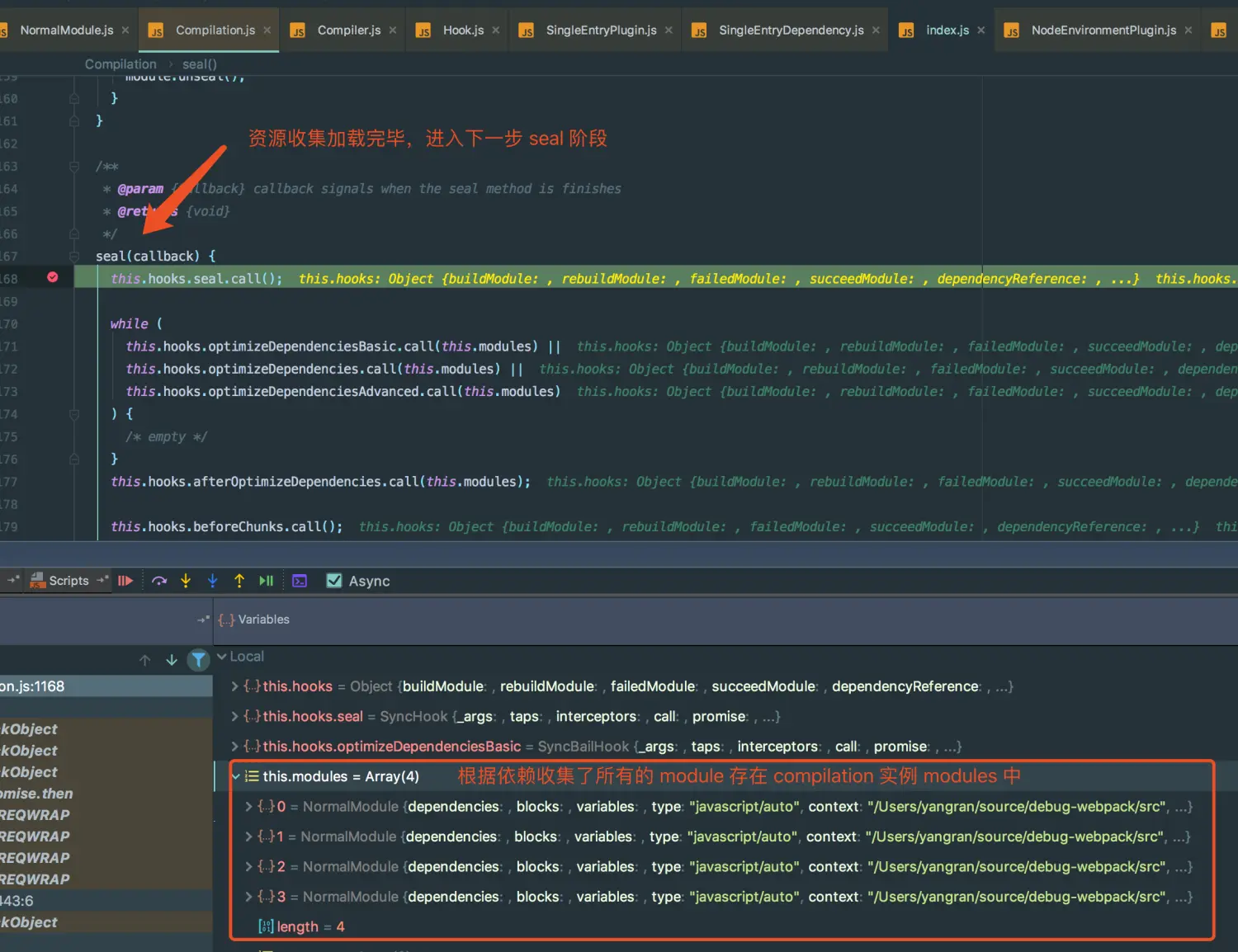Expand NormalModule item 0
The height and width of the screenshot is (952, 1238).
coord(248,807)
